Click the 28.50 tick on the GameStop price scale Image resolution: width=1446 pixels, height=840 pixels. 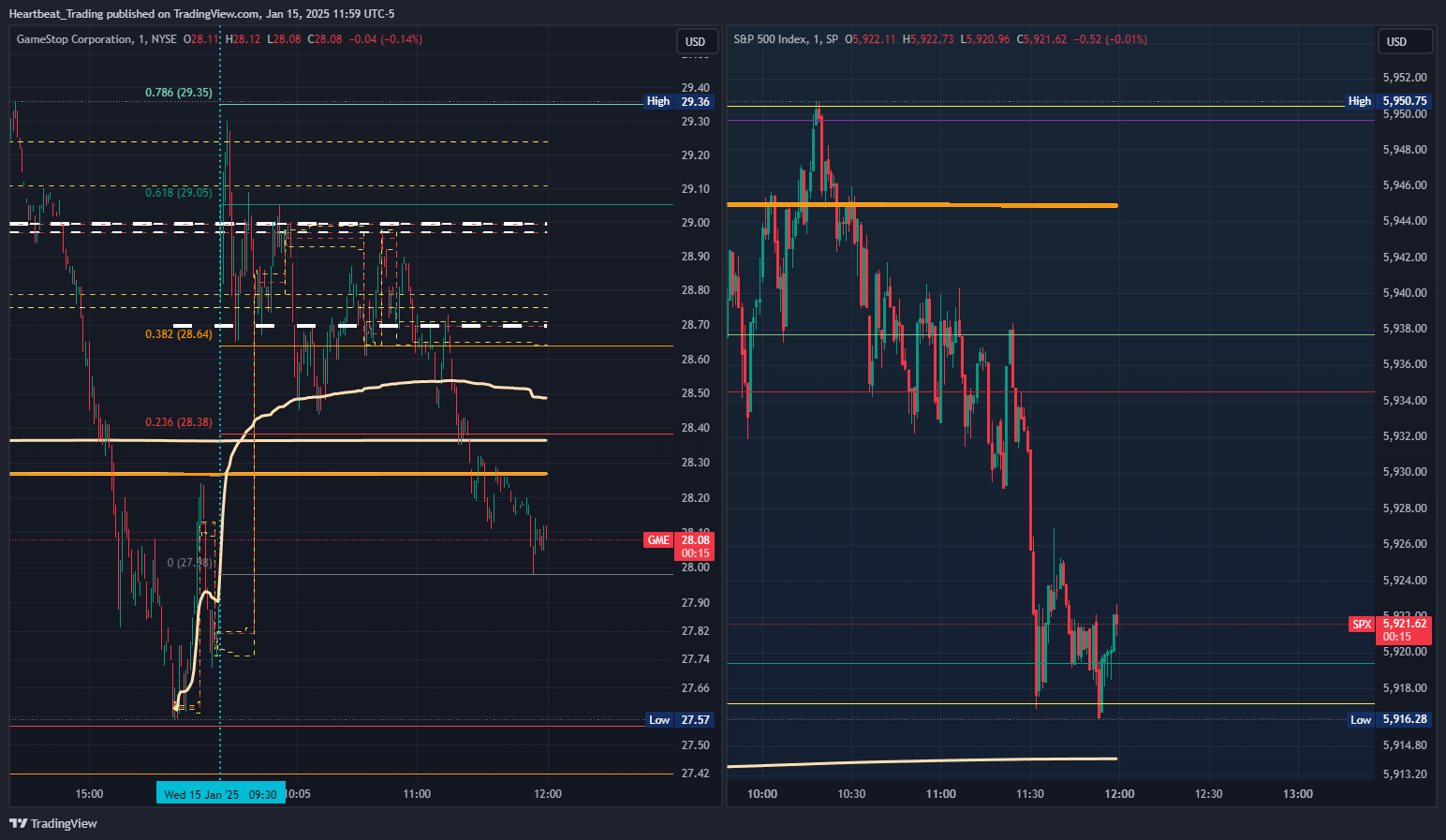pyautogui.click(x=695, y=393)
